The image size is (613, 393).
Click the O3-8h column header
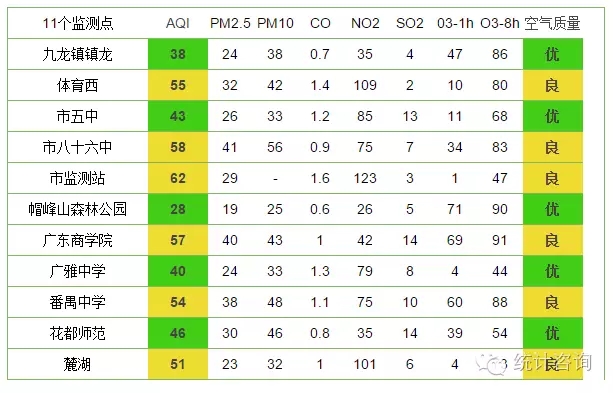500,23
